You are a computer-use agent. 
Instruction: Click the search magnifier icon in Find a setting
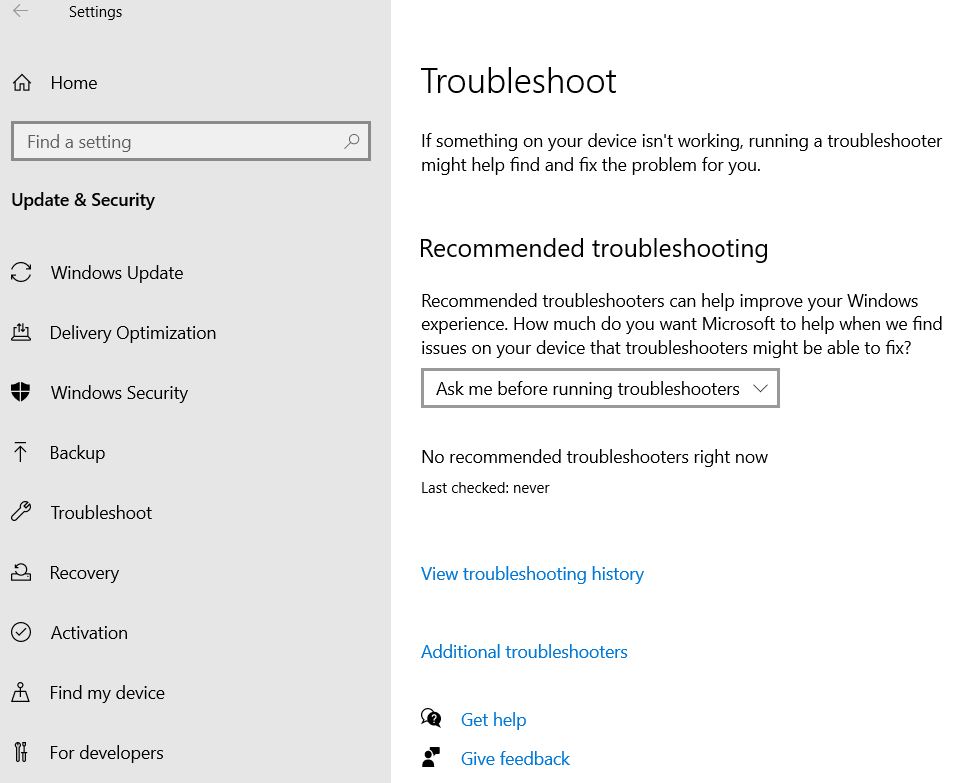click(x=351, y=142)
